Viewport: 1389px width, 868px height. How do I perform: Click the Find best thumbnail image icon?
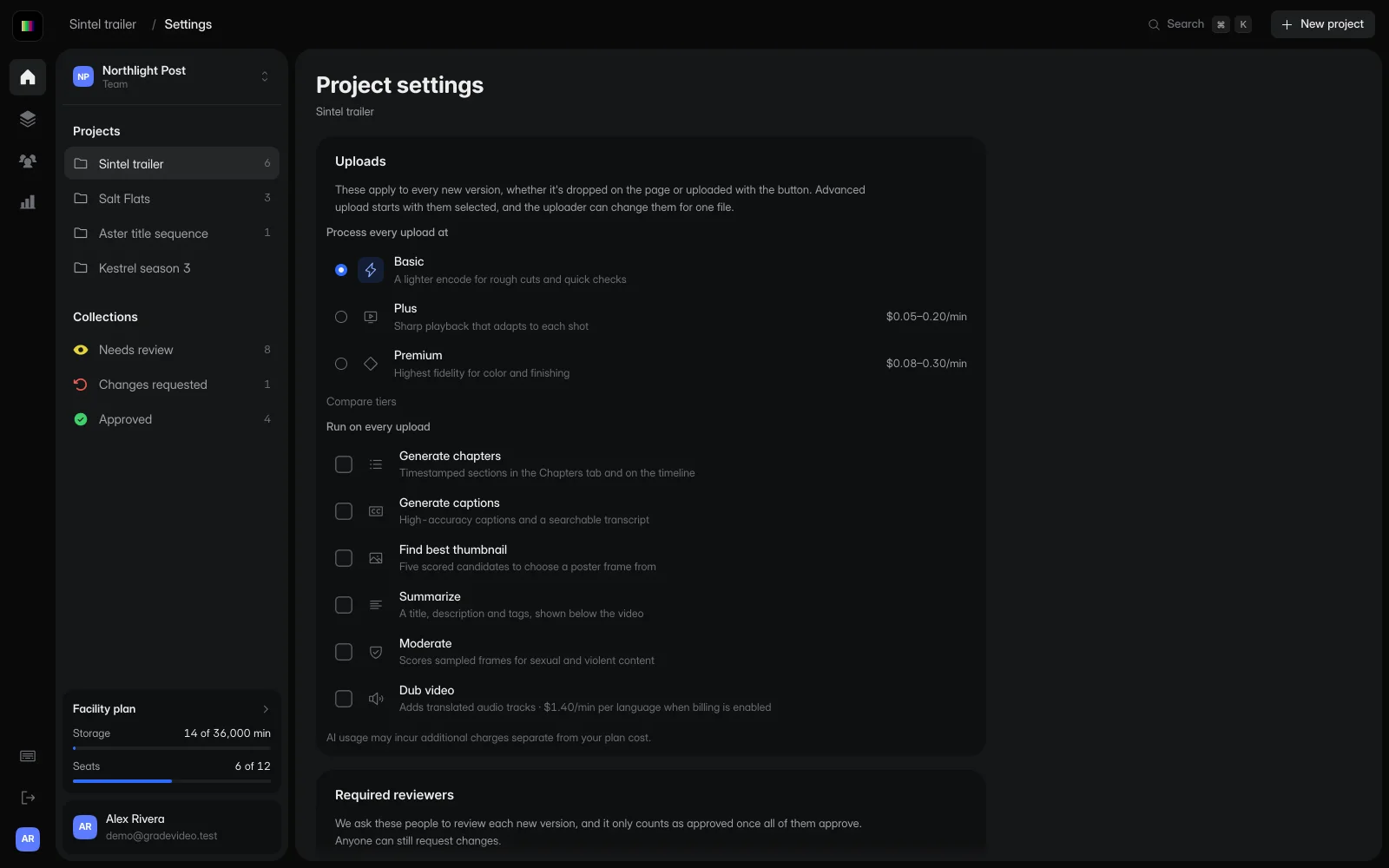pos(376,558)
